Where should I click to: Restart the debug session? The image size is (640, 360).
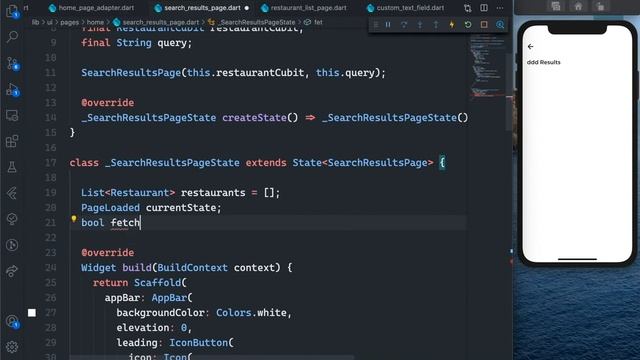[x=468, y=25]
